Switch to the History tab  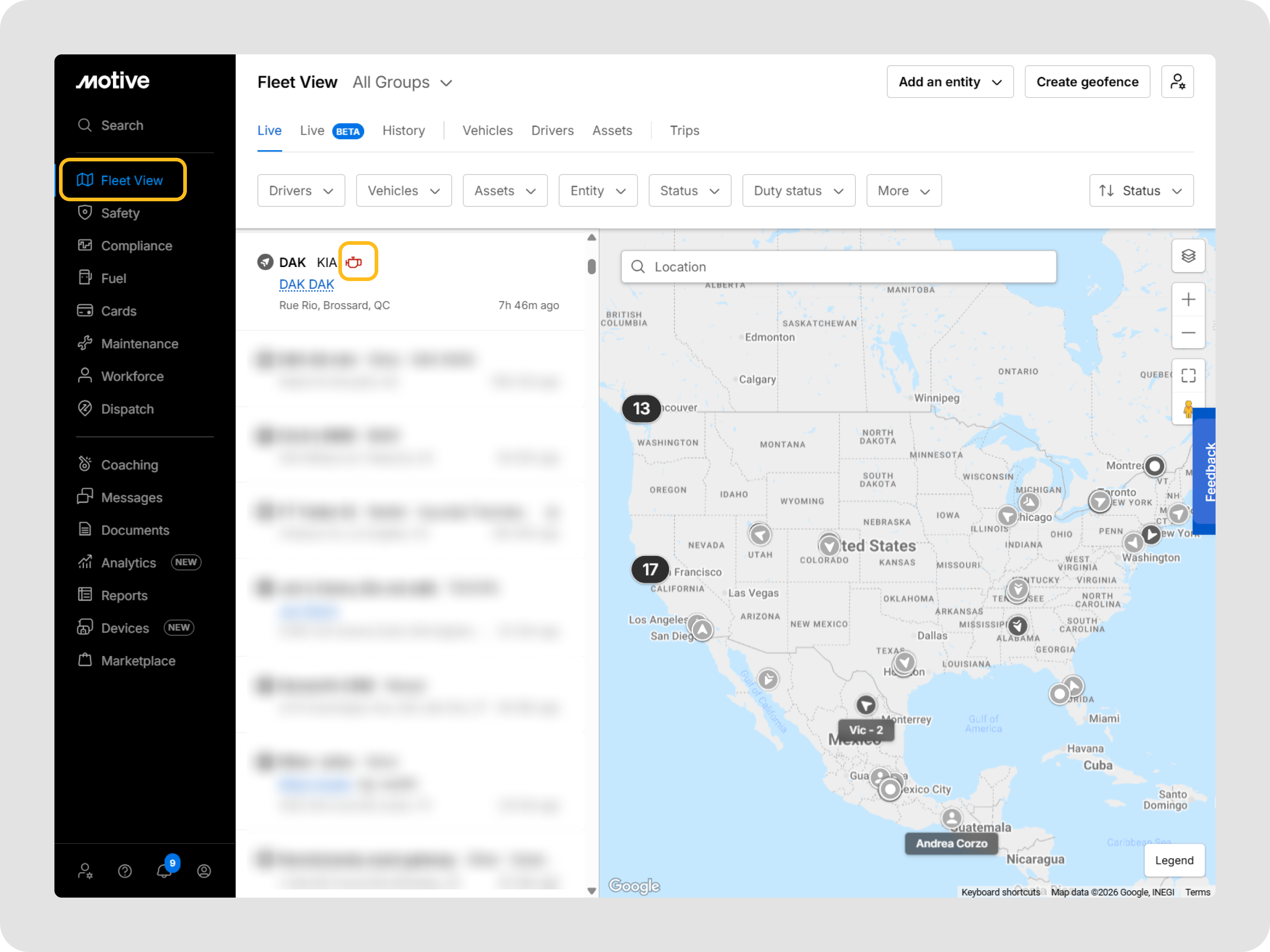(x=404, y=131)
